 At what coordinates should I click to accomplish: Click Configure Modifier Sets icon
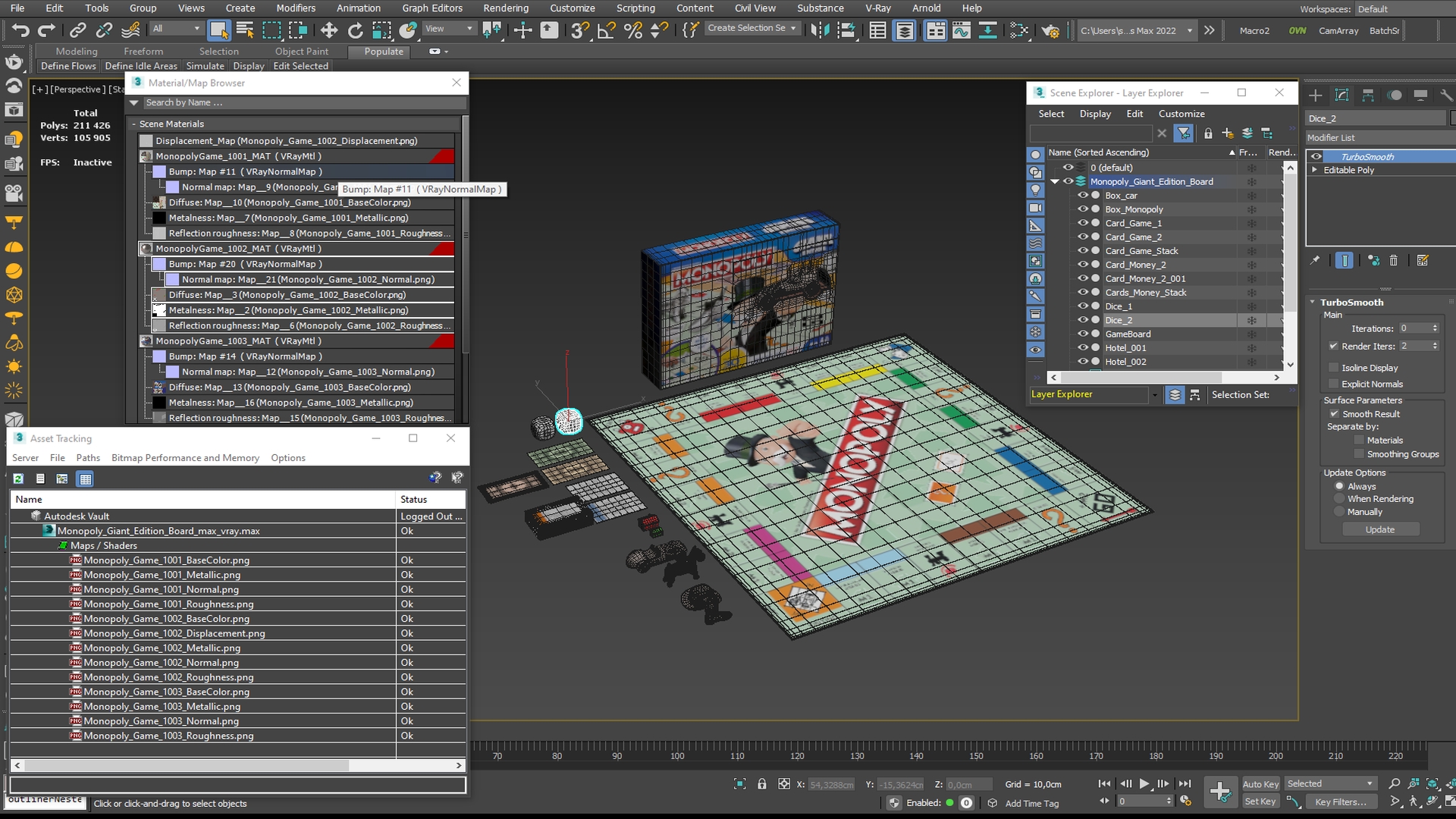(1423, 260)
